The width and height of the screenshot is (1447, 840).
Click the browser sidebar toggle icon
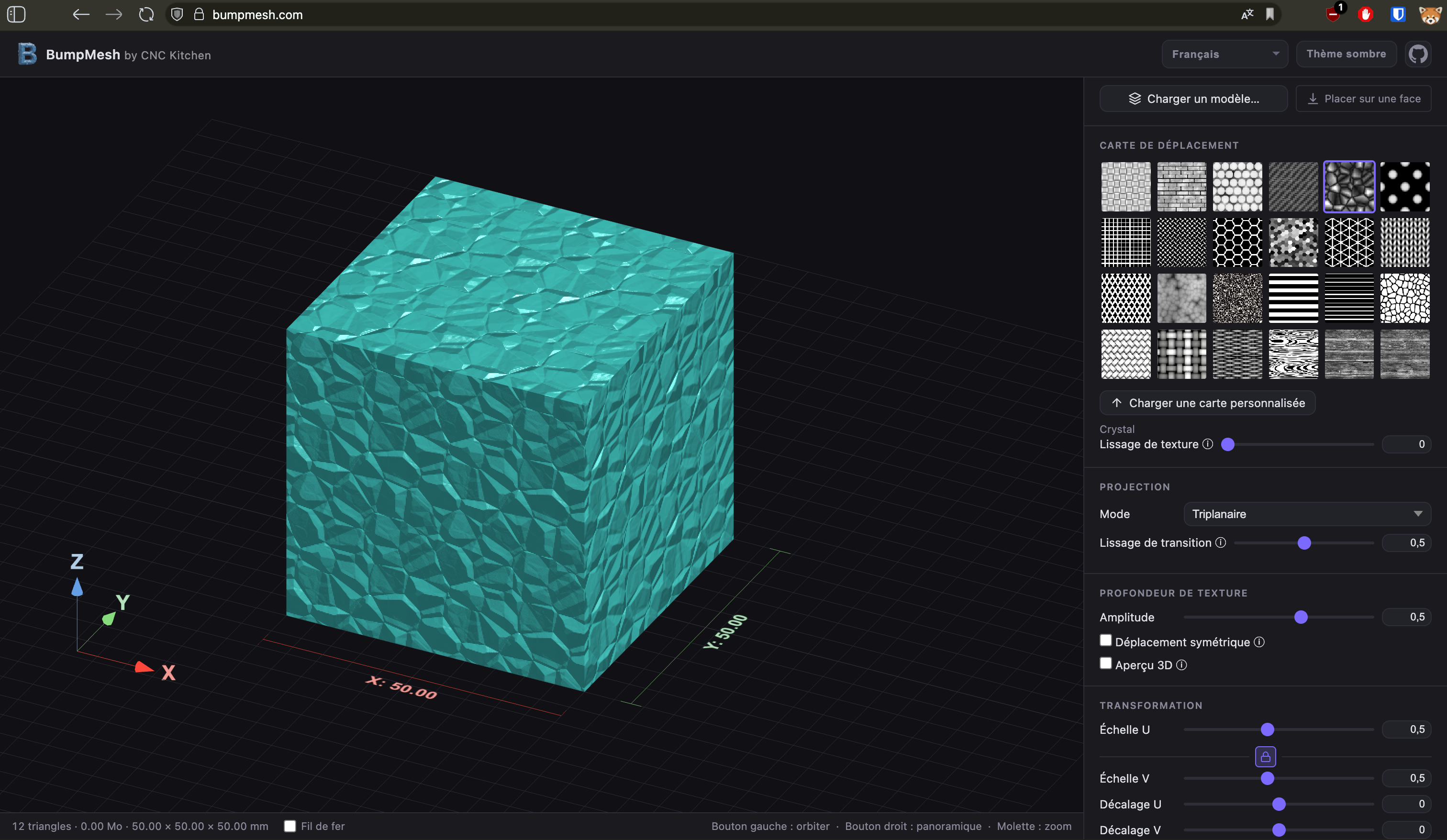coord(16,14)
